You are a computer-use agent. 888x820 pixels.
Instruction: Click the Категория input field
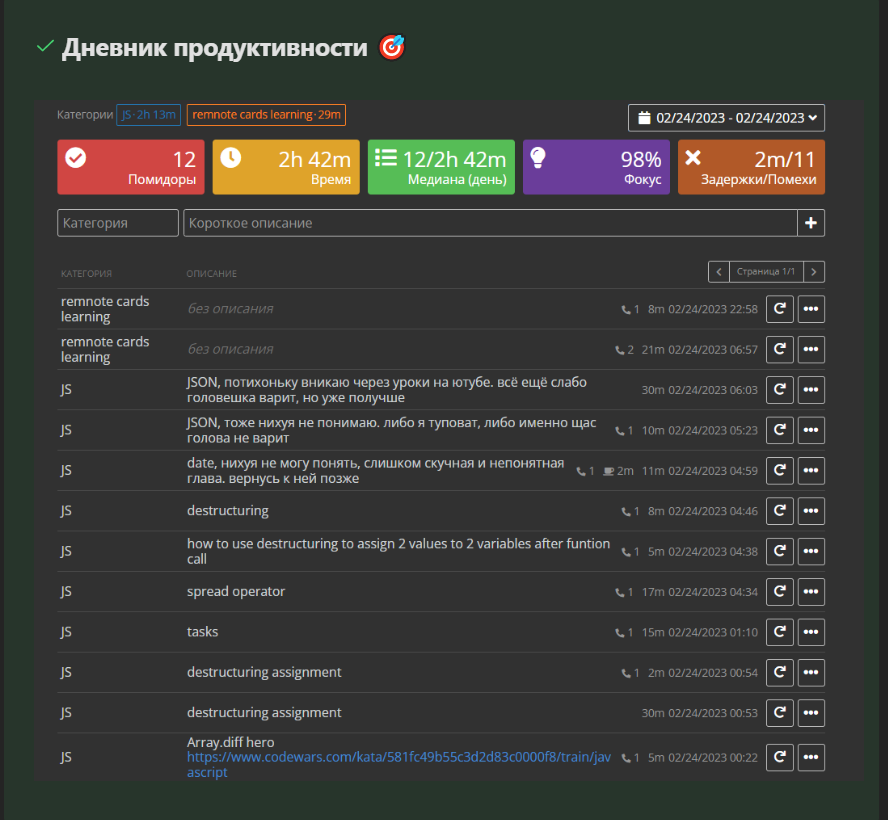(x=118, y=223)
